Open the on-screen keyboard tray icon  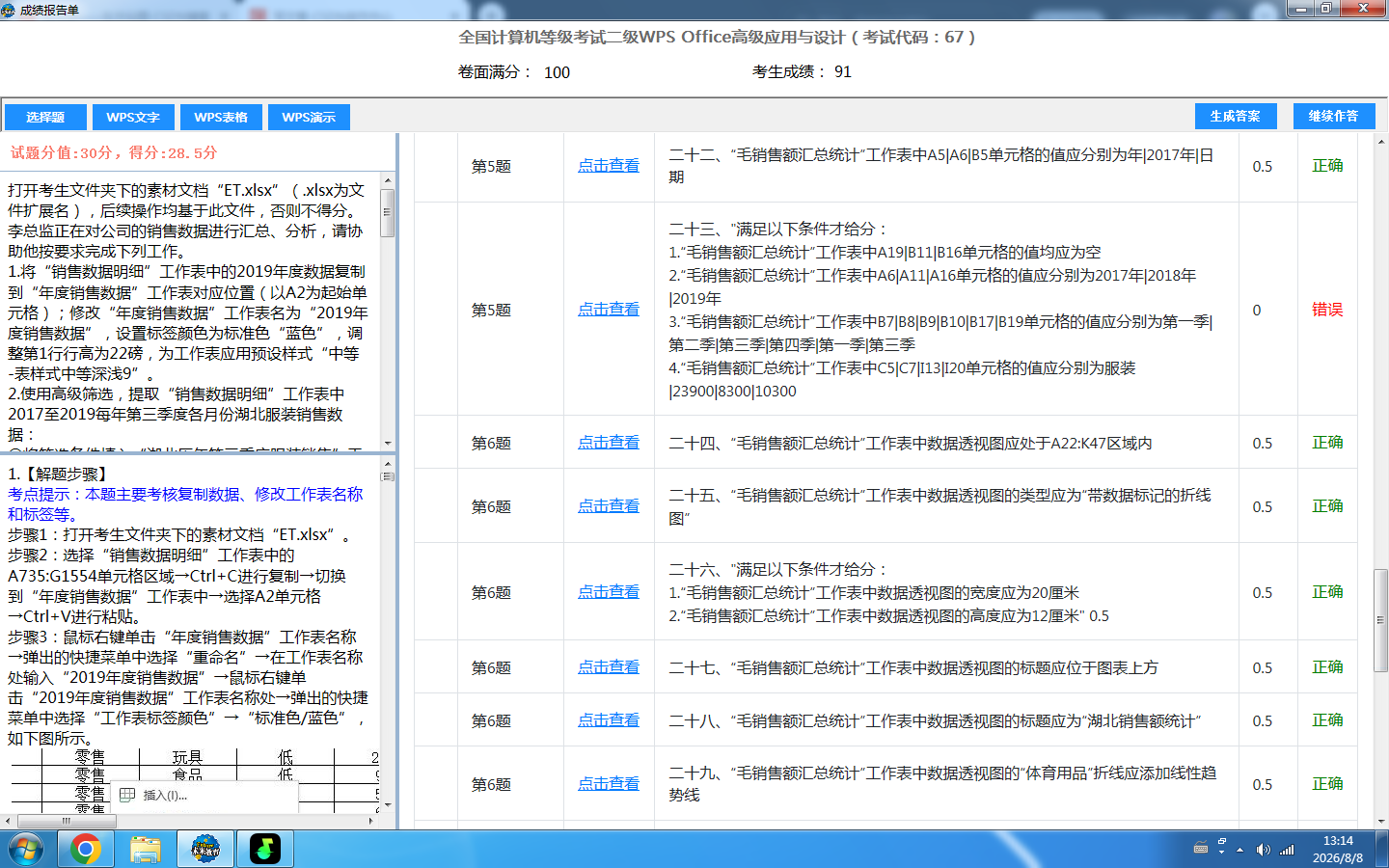click(x=1201, y=849)
